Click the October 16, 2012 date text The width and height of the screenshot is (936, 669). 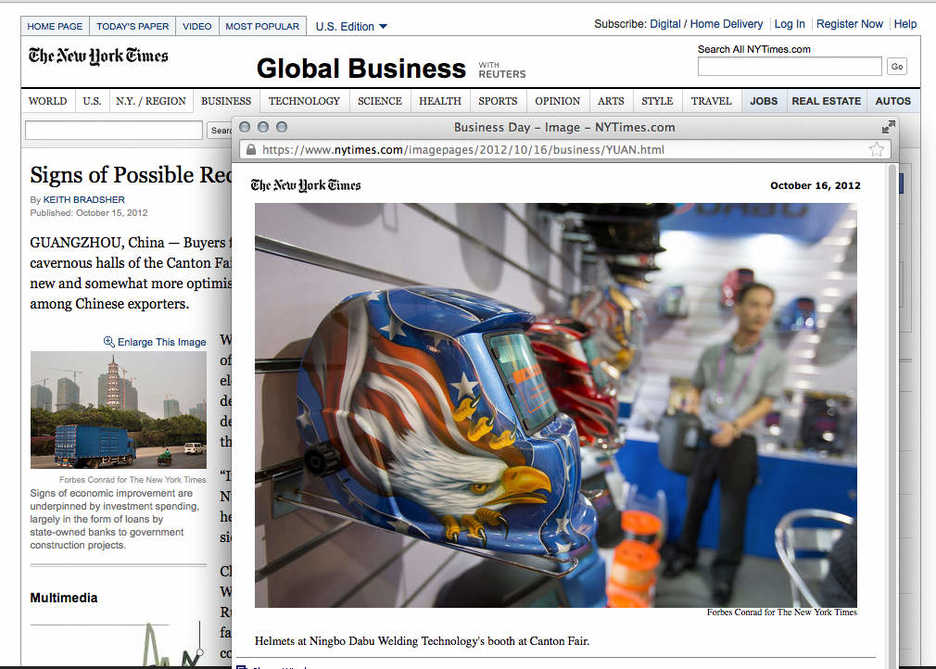click(815, 186)
